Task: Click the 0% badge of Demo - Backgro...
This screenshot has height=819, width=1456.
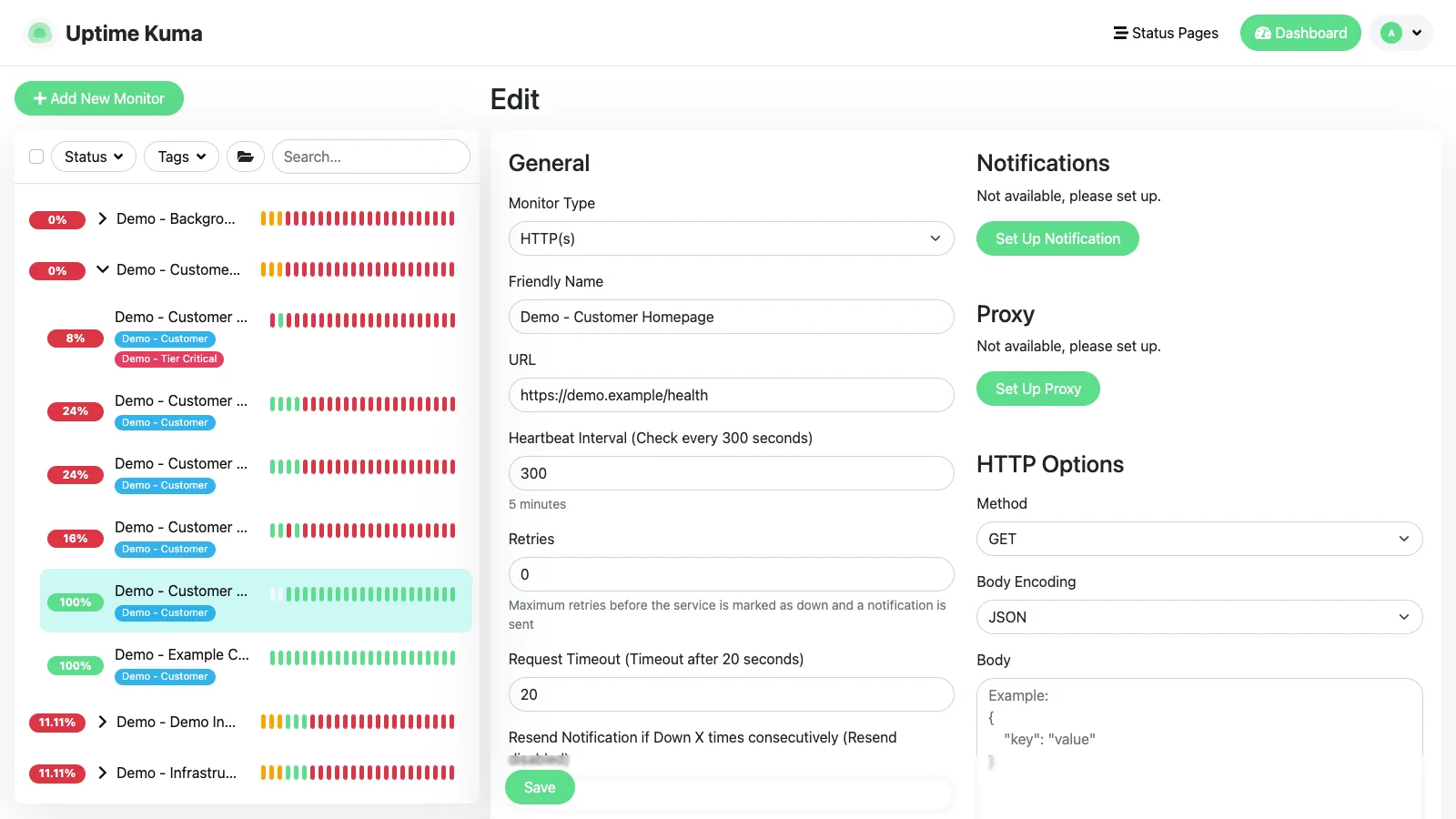Action: 57,219
